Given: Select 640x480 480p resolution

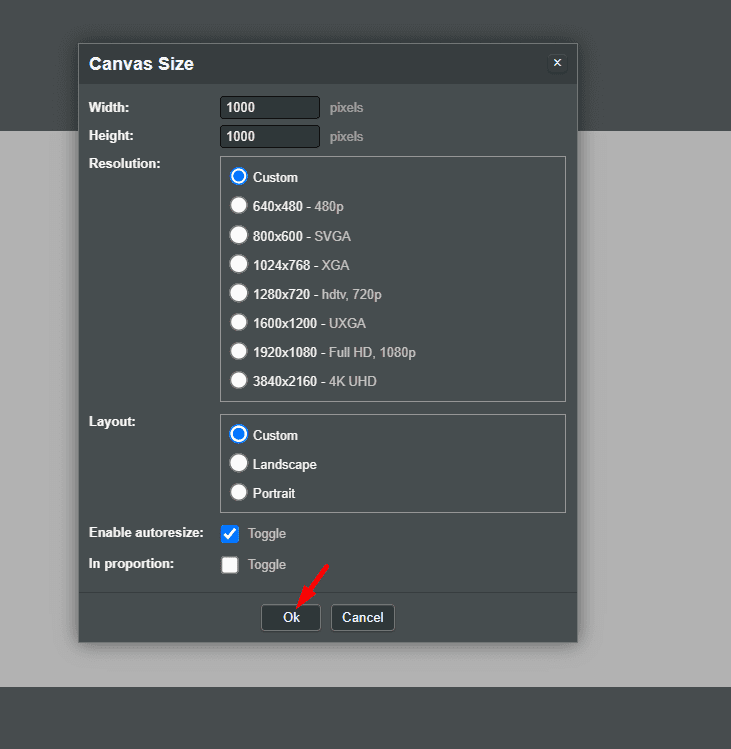Looking at the screenshot, I should click(239, 206).
